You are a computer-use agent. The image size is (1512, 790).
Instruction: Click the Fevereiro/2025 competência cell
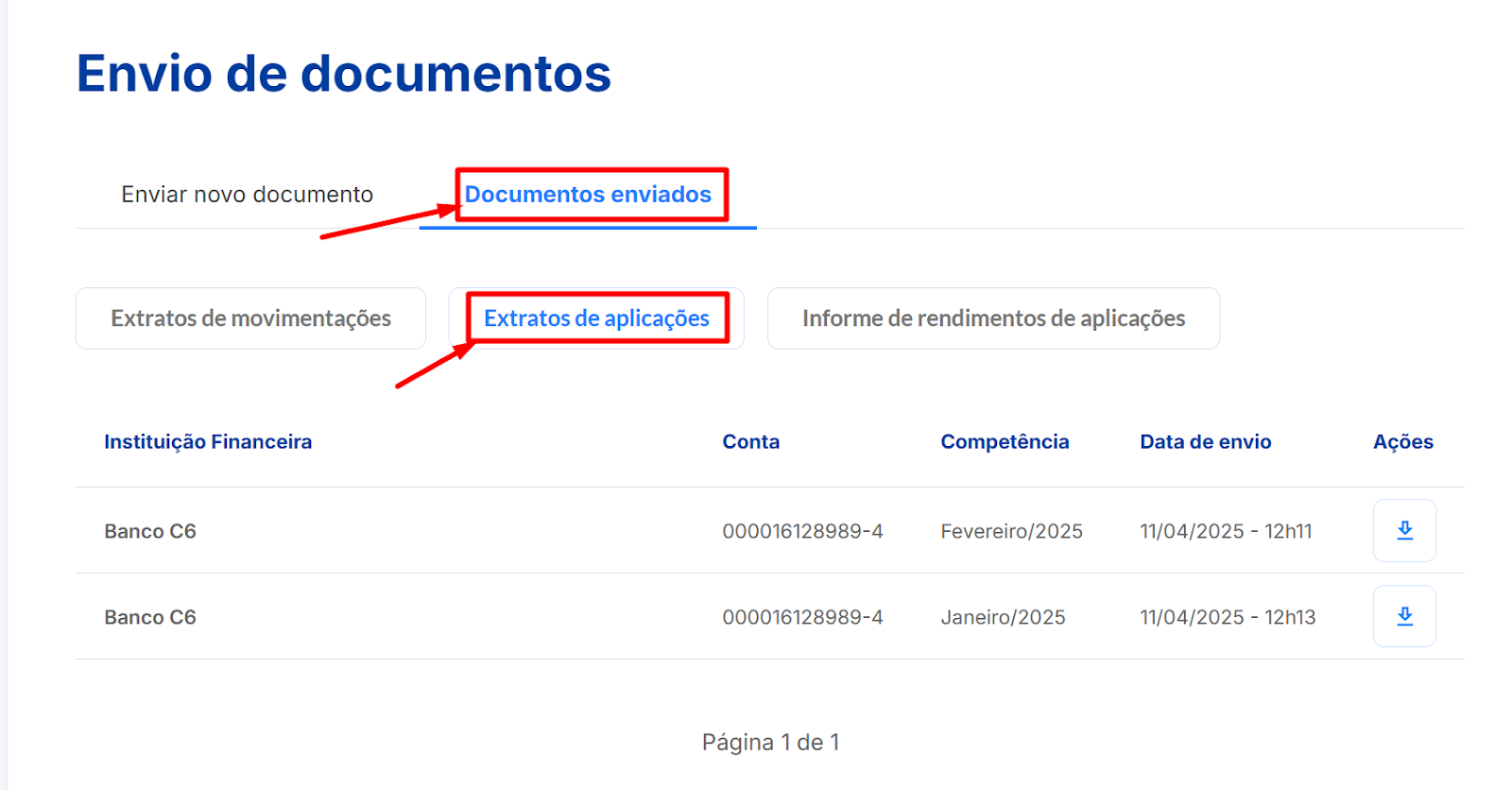click(1011, 531)
